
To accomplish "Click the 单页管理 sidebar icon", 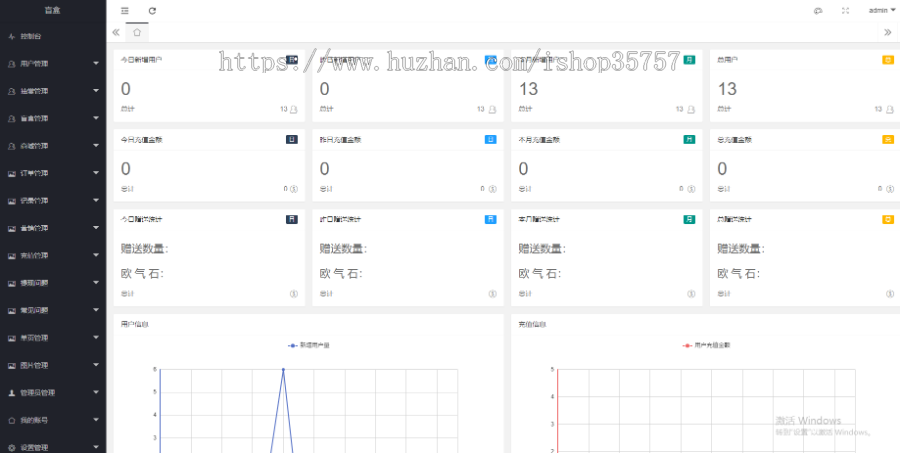I will pos(11,338).
